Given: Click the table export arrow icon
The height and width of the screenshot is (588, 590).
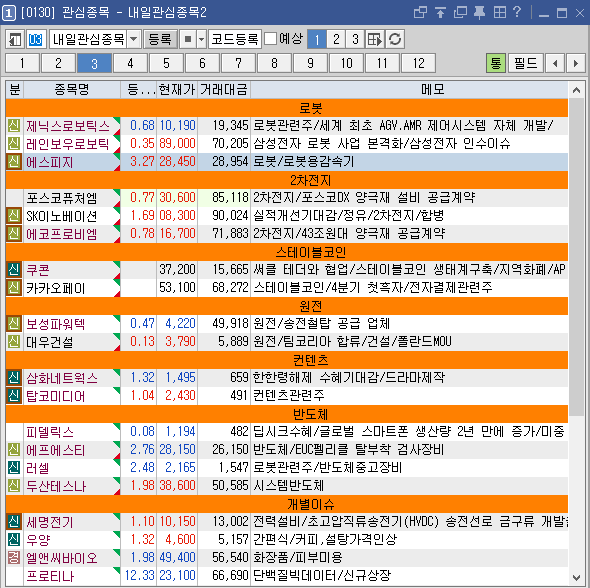Looking at the screenshot, I should coord(374,39).
